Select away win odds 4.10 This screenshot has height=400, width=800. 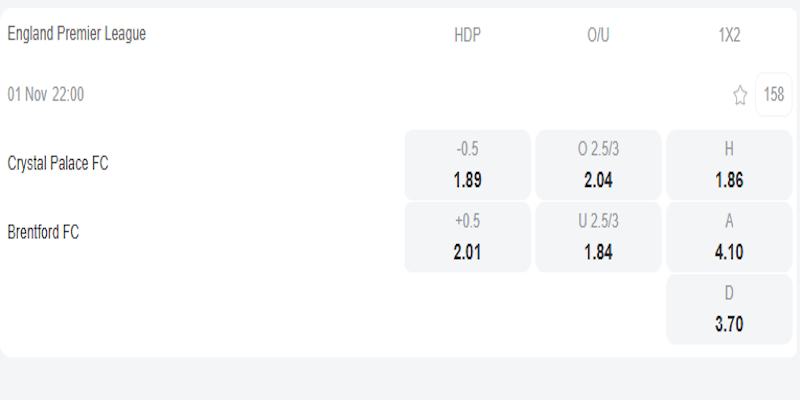click(729, 252)
